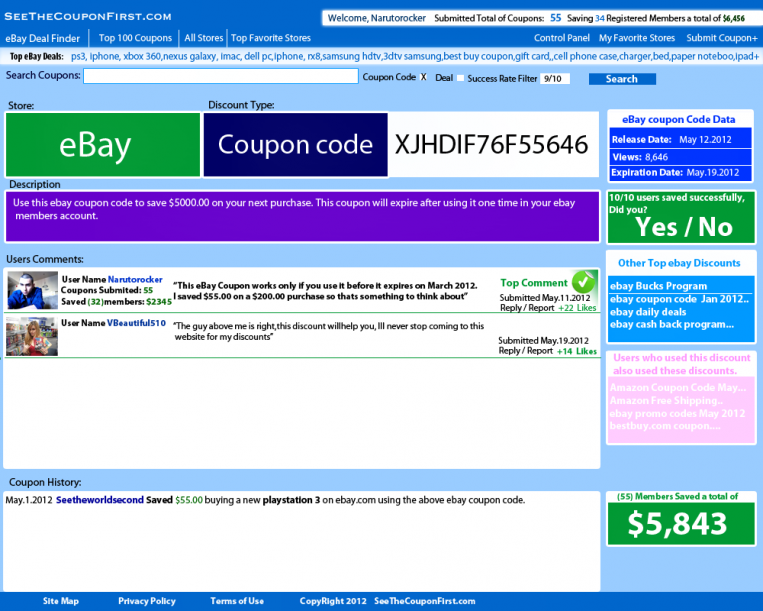Click the Narutorocker welcome name

398,18
